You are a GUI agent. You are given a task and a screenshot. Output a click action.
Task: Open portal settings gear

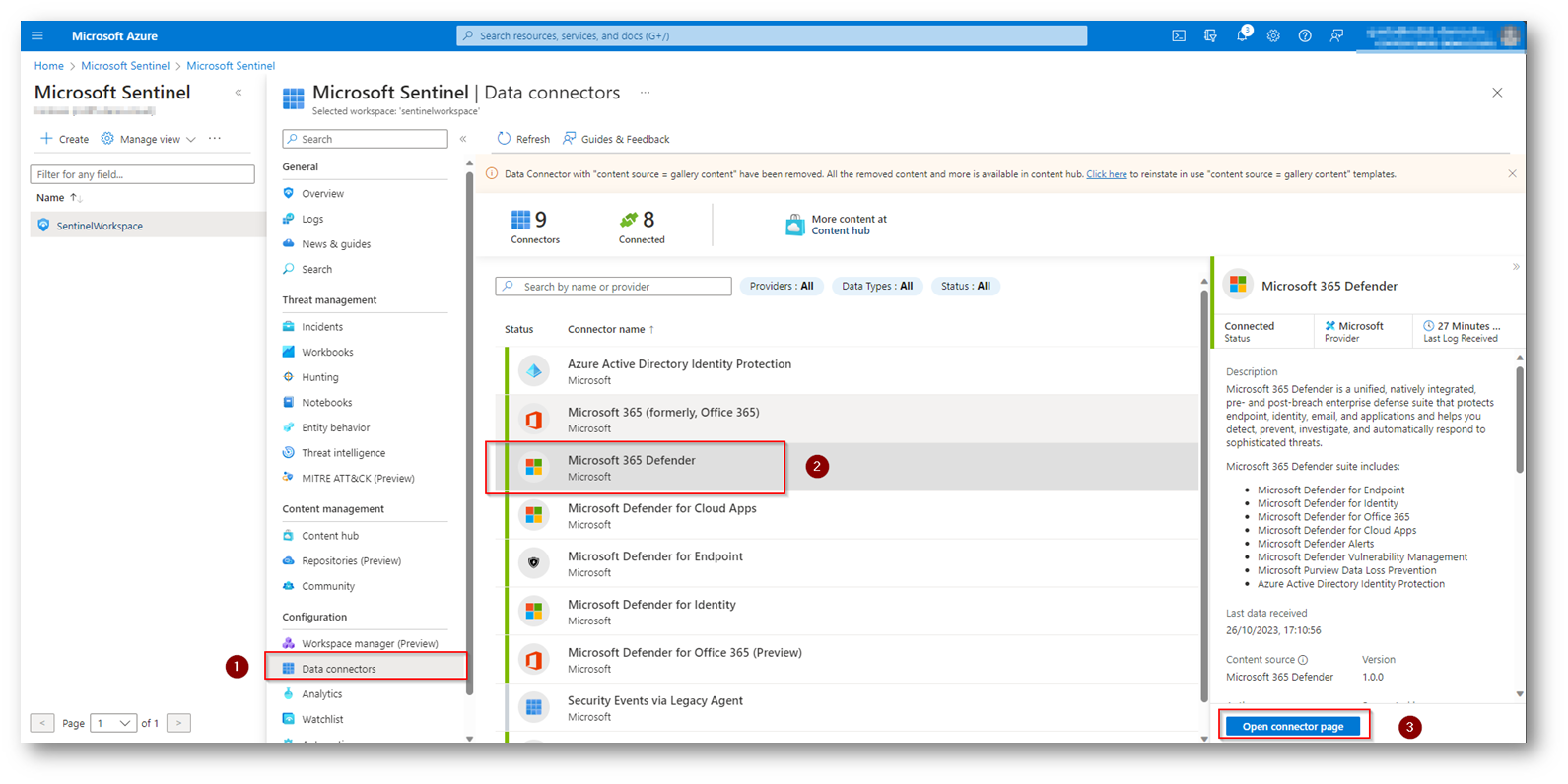click(x=1273, y=35)
